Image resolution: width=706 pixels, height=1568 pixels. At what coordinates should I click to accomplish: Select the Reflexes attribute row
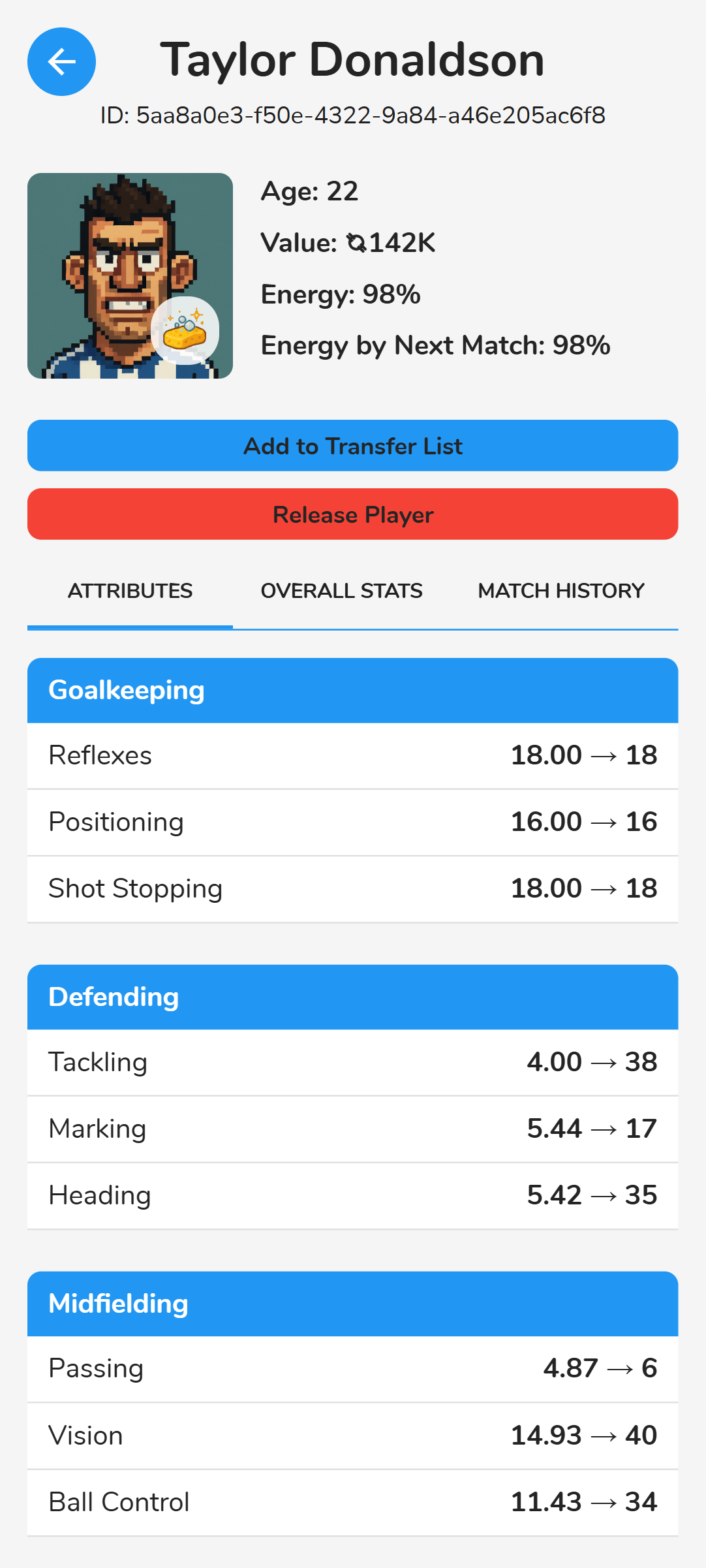pyautogui.click(x=353, y=756)
